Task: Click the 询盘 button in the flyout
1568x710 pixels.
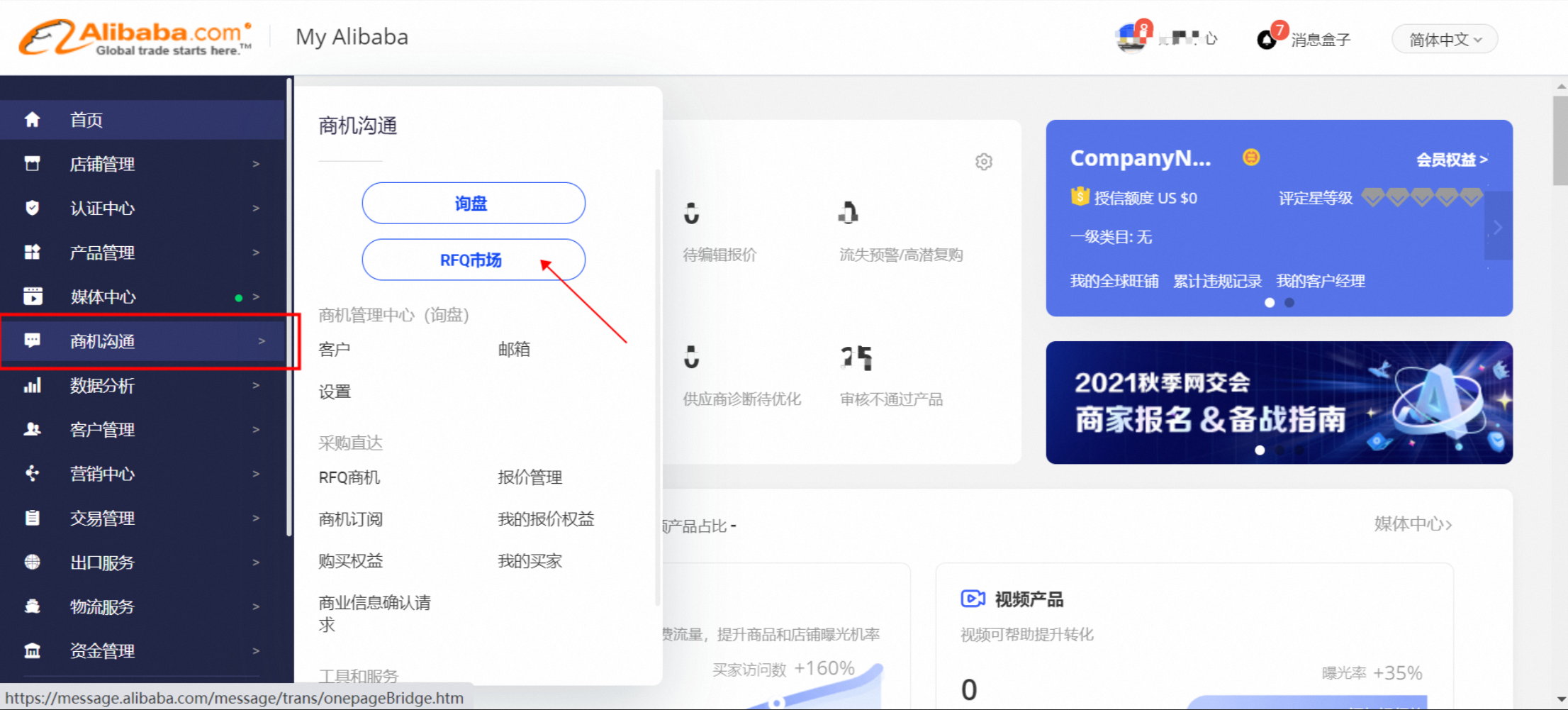Action: tap(474, 203)
